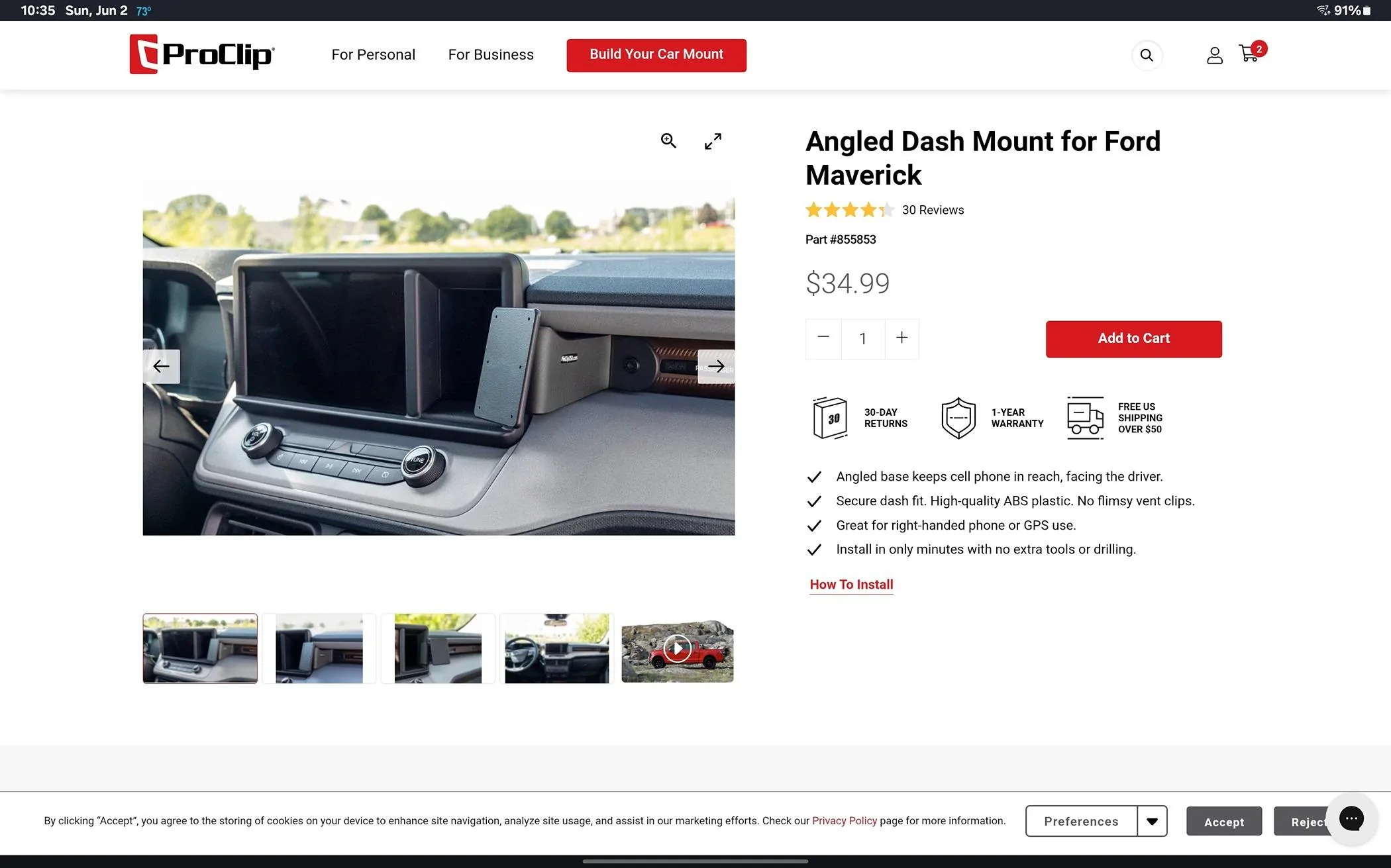This screenshot has width=1391, height=868.
Task: Open cookie Preferences button
Action: click(1081, 822)
